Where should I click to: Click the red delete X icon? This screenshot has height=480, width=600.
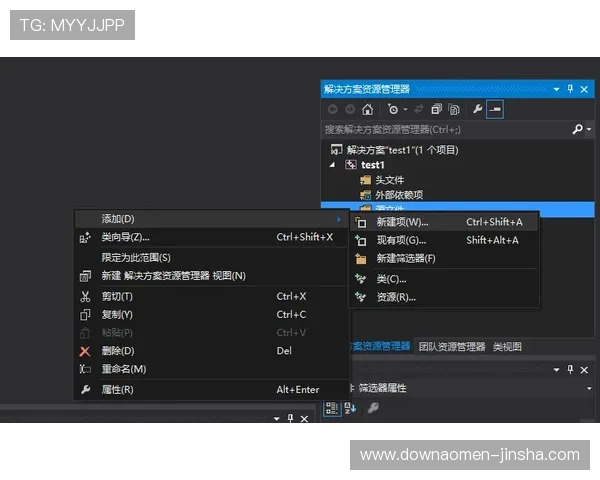tap(85, 351)
